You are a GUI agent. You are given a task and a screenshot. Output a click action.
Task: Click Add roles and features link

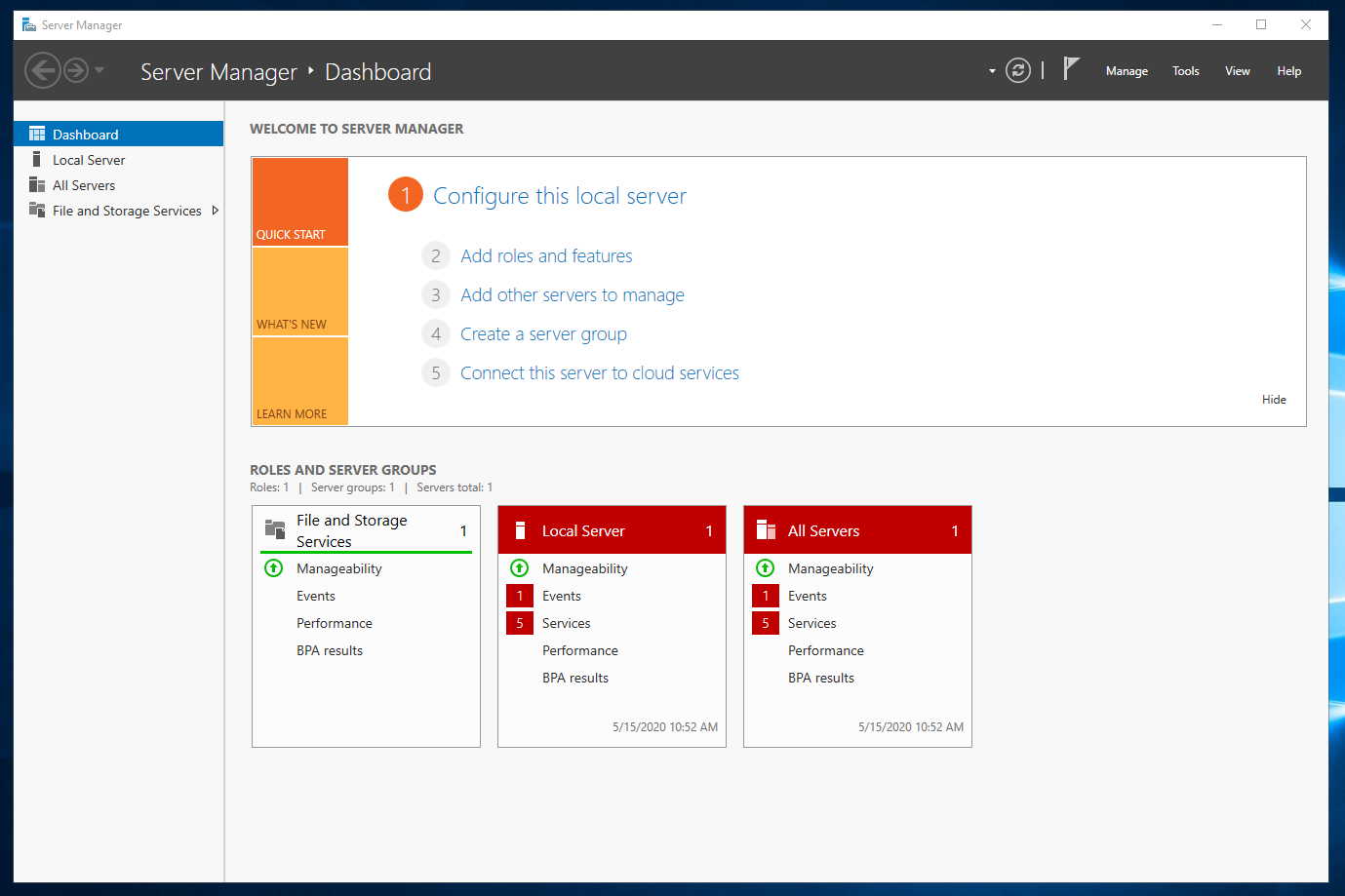[x=546, y=256]
